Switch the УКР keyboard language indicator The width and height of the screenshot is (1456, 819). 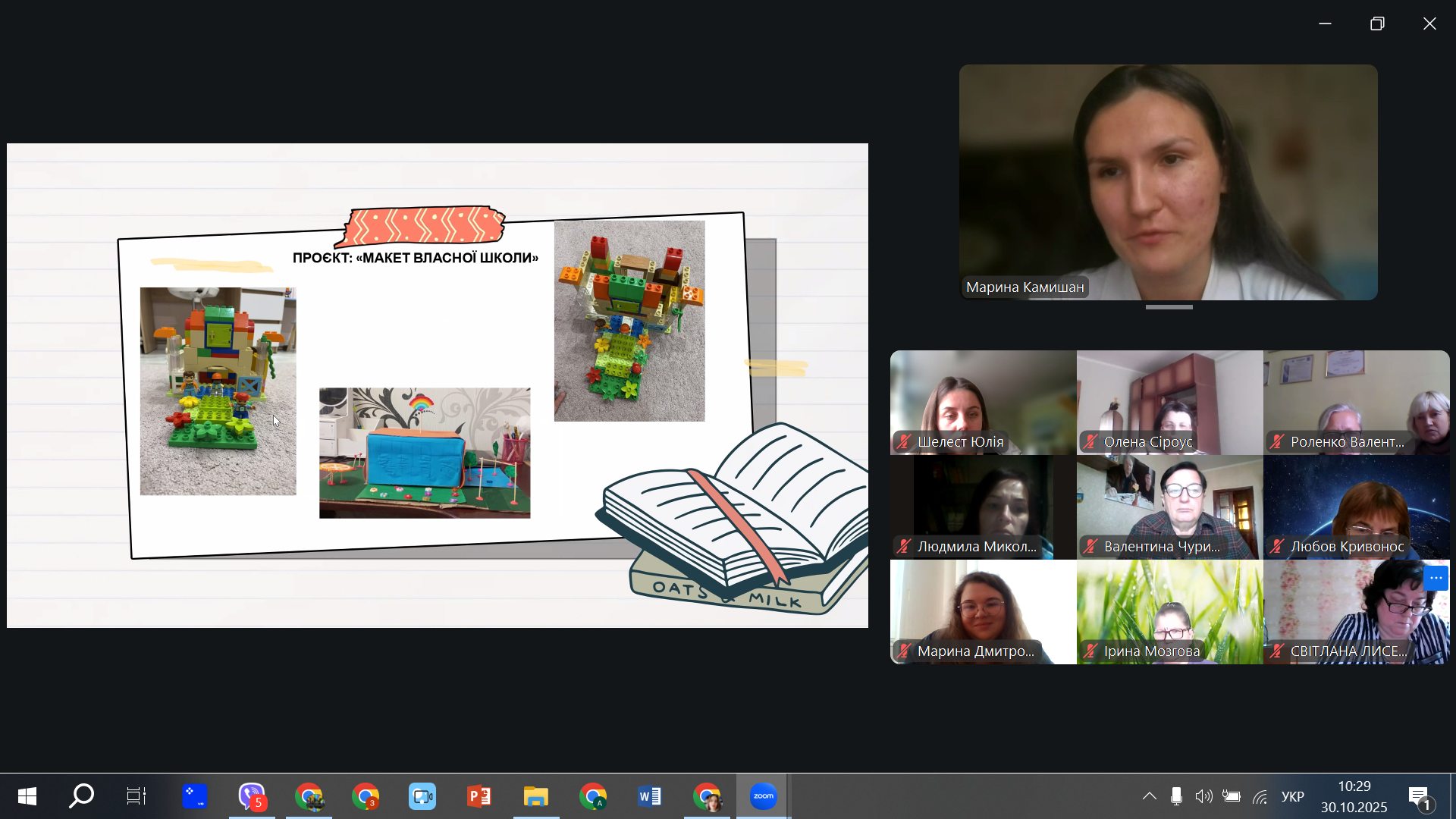click(x=1292, y=796)
